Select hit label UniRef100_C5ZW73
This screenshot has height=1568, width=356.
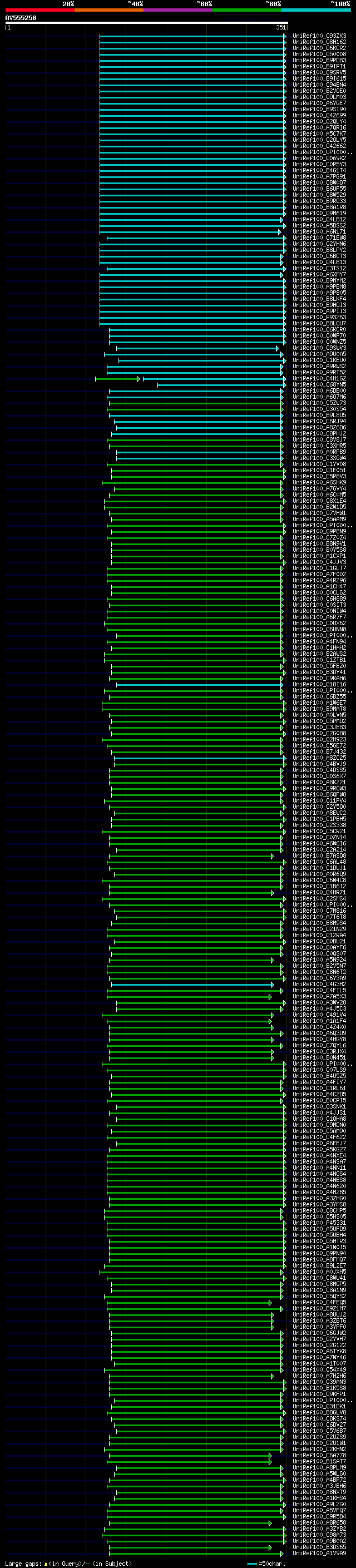coord(319,403)
